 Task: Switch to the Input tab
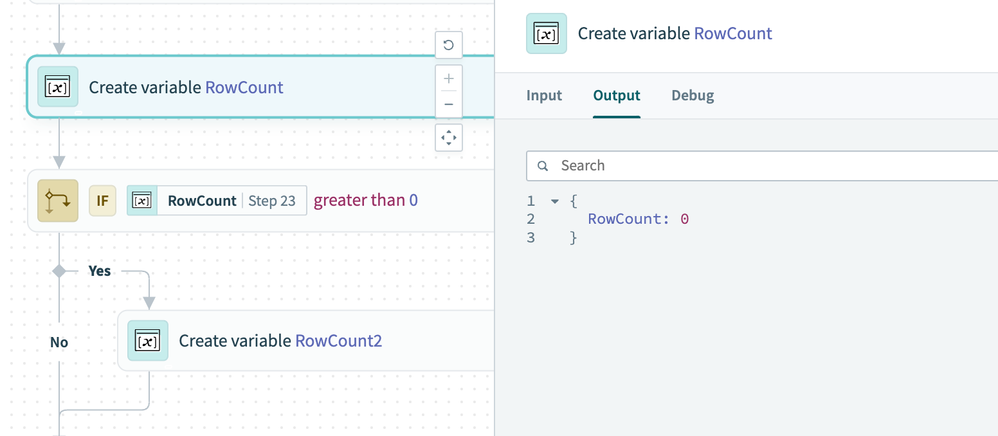(544, 96)
